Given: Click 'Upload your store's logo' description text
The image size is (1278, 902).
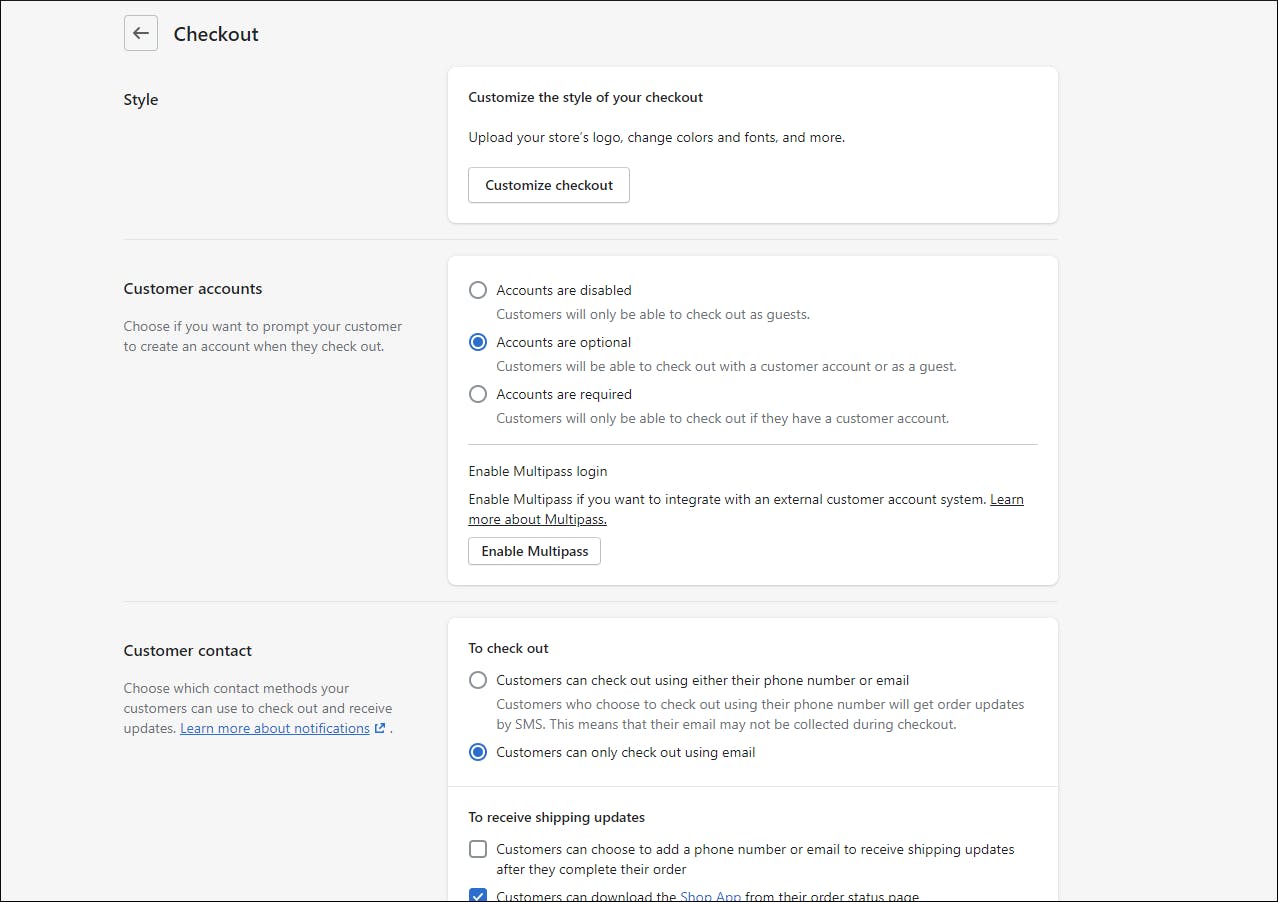Looking at the screenshot, I should coord(657,138).
